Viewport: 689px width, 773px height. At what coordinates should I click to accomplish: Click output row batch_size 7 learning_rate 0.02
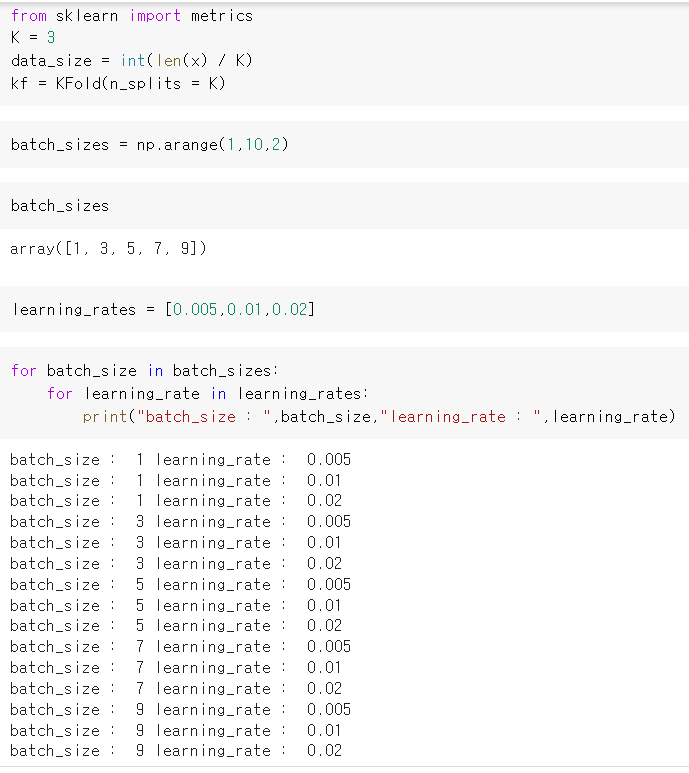[176, 689]
